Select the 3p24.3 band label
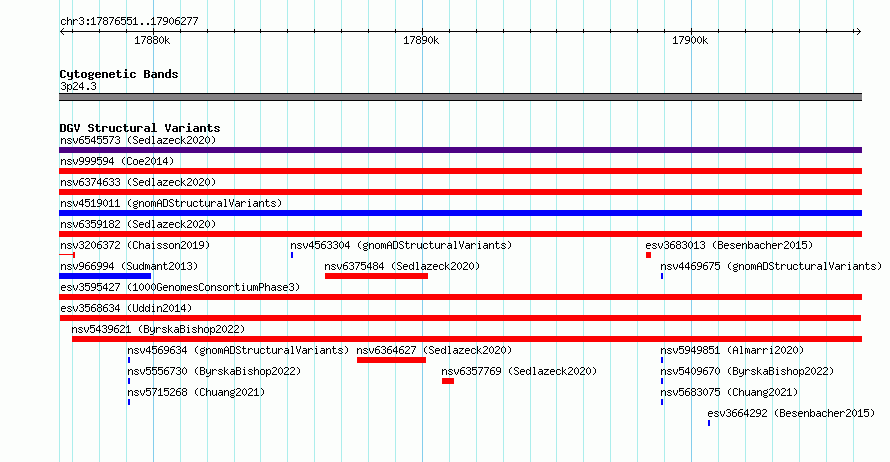 (x=78, y=86)
